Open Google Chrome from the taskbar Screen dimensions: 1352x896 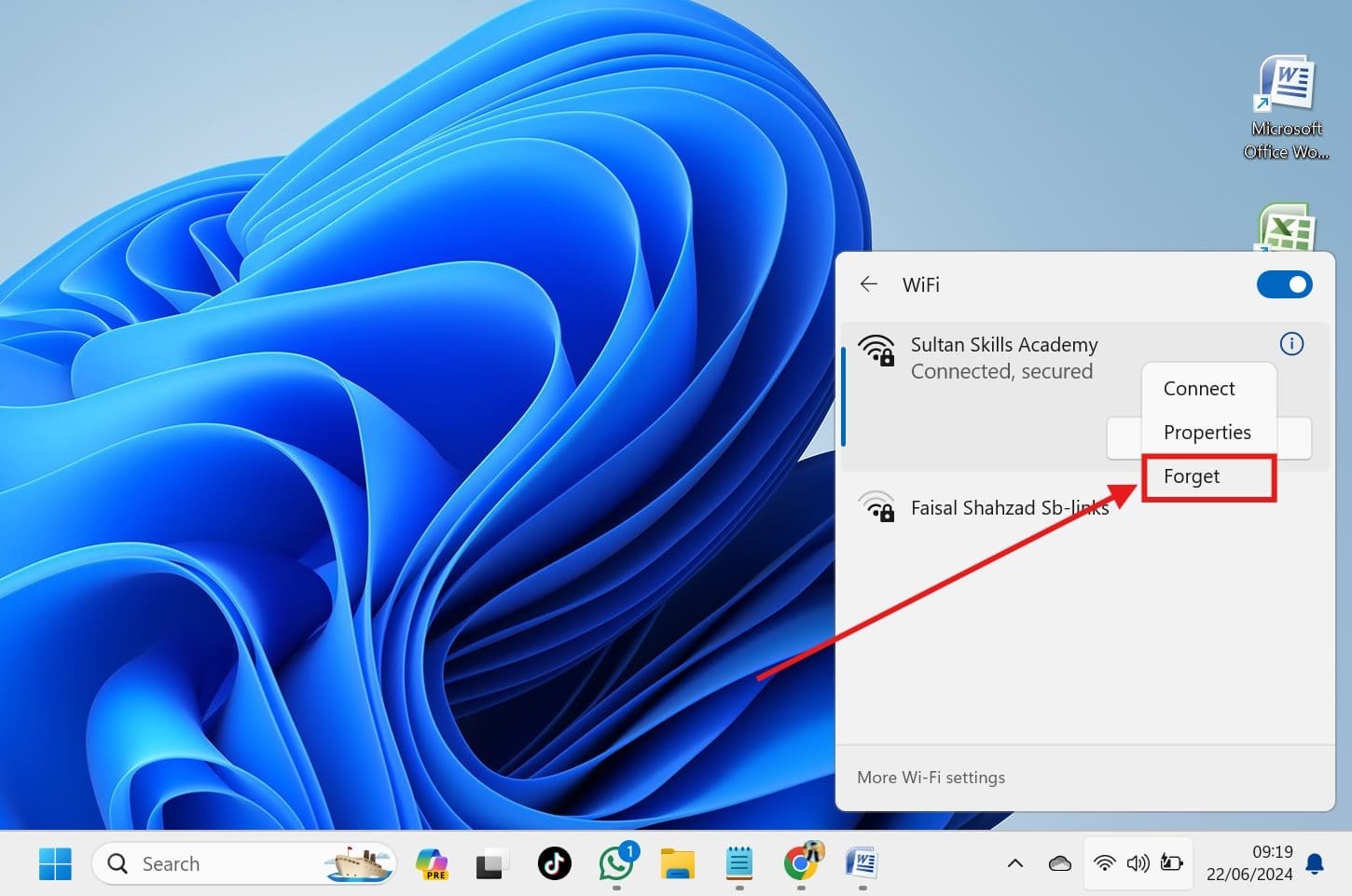801,863
